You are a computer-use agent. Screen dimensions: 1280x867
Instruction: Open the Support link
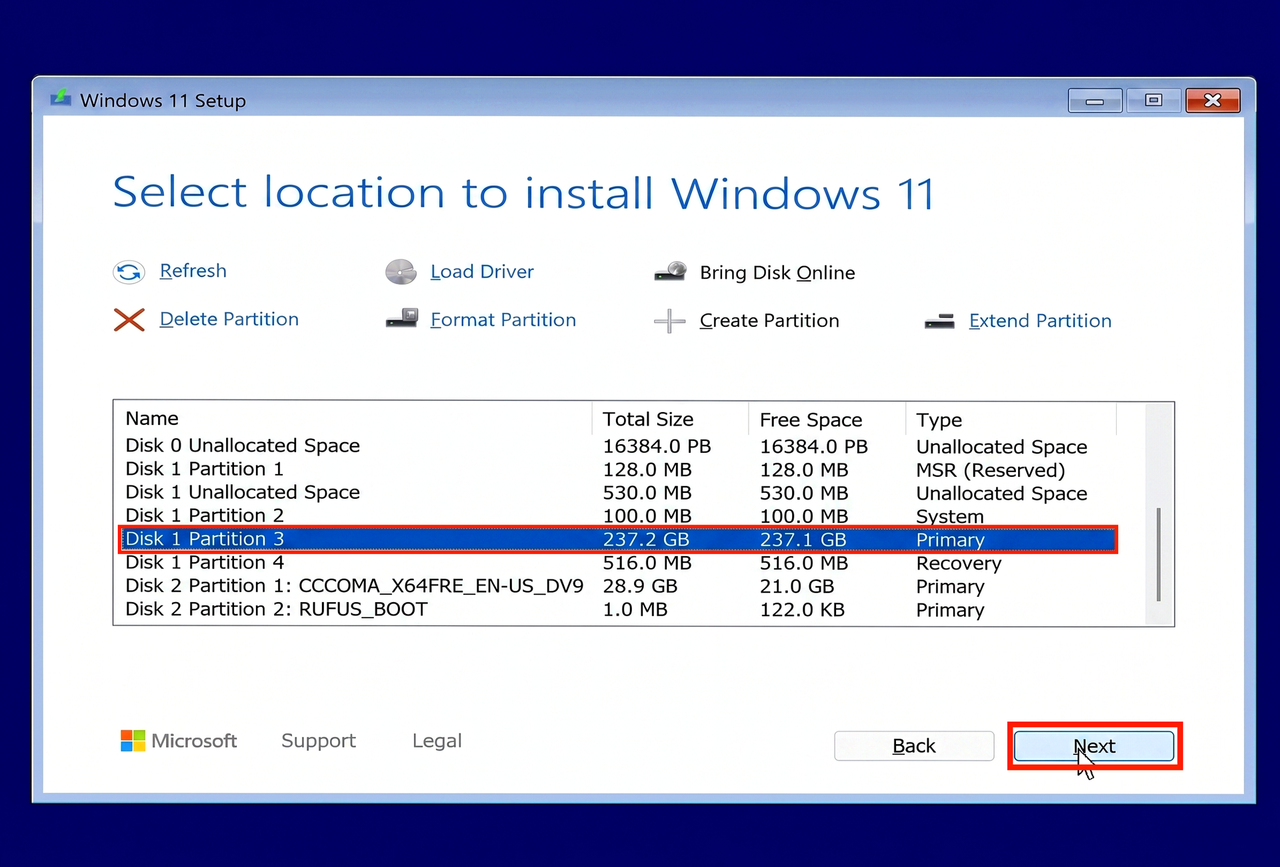click(x=318, y=741)
